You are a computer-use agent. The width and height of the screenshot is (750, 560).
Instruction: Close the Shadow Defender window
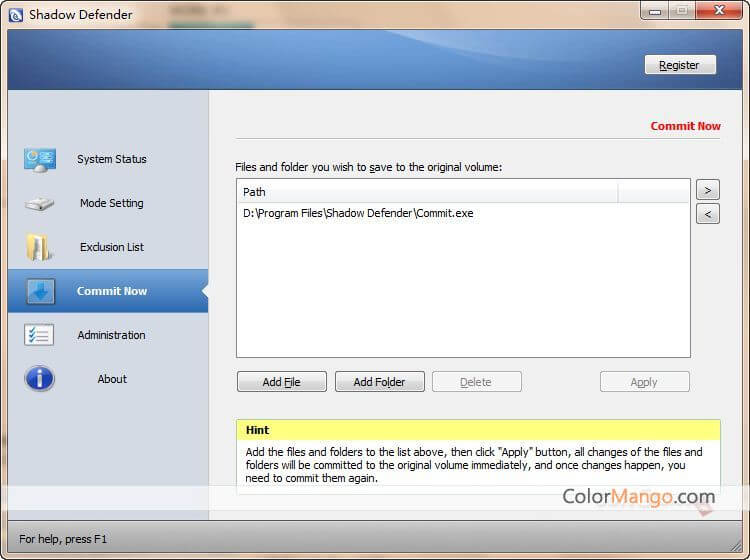click(718, 11)
